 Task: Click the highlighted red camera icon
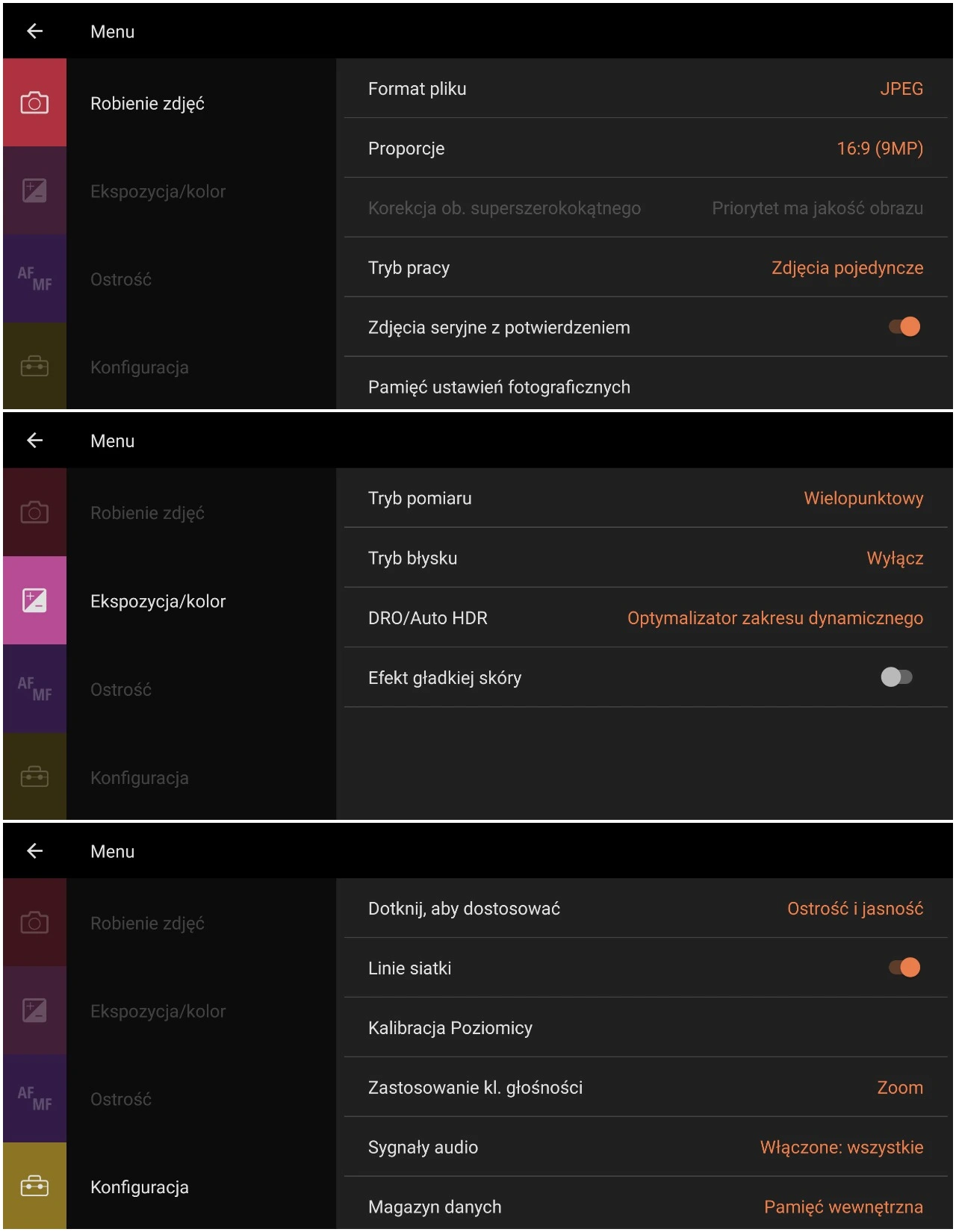point(34,103)
